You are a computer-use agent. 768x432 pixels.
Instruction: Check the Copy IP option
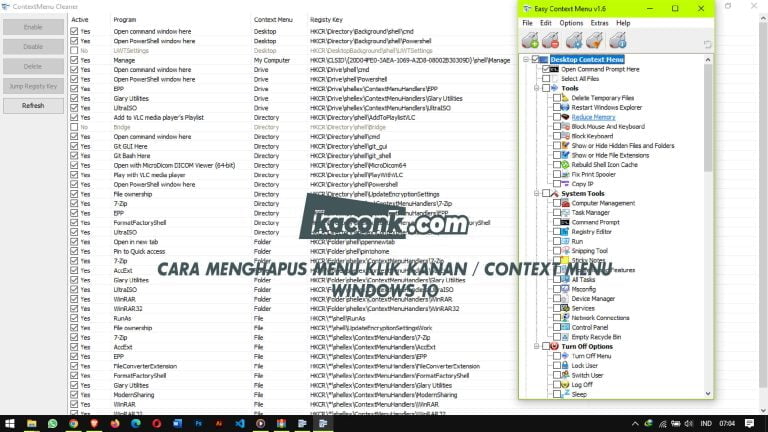(x=557, y=184)
